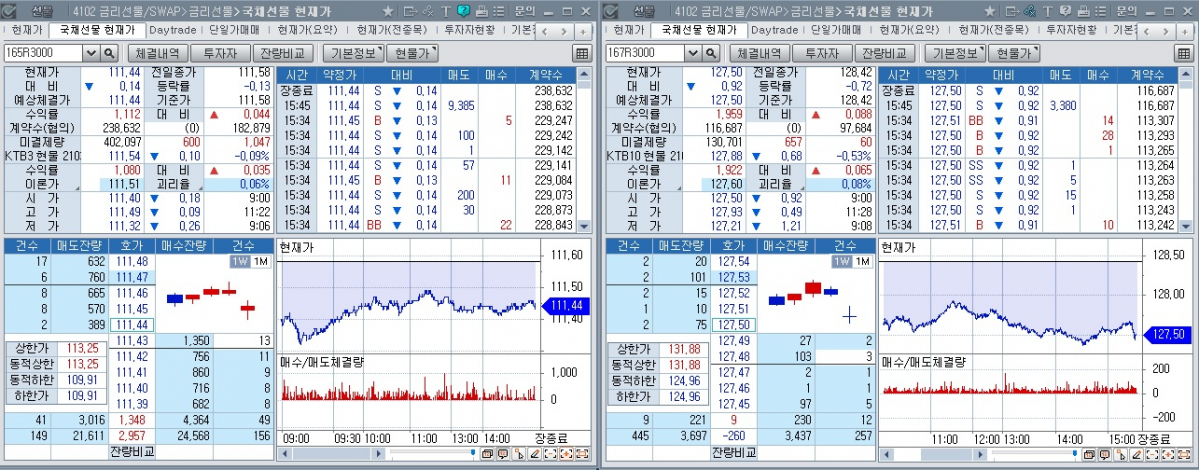Click the print icon in right window title bar

click(1084, 11)
